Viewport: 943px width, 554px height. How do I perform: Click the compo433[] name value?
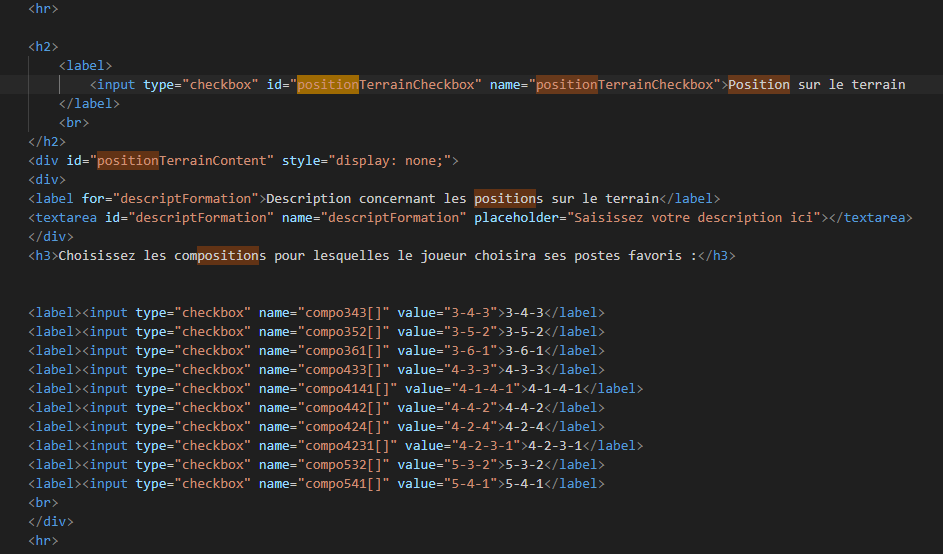point(343,370)
